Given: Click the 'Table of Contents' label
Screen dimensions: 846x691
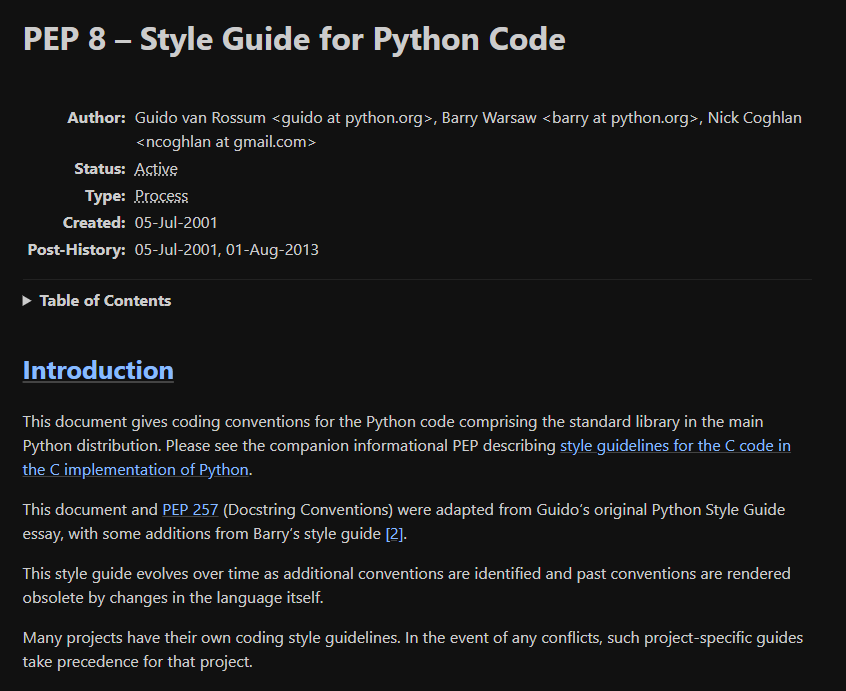Looking at the screenshot, I should click(105, 301).
